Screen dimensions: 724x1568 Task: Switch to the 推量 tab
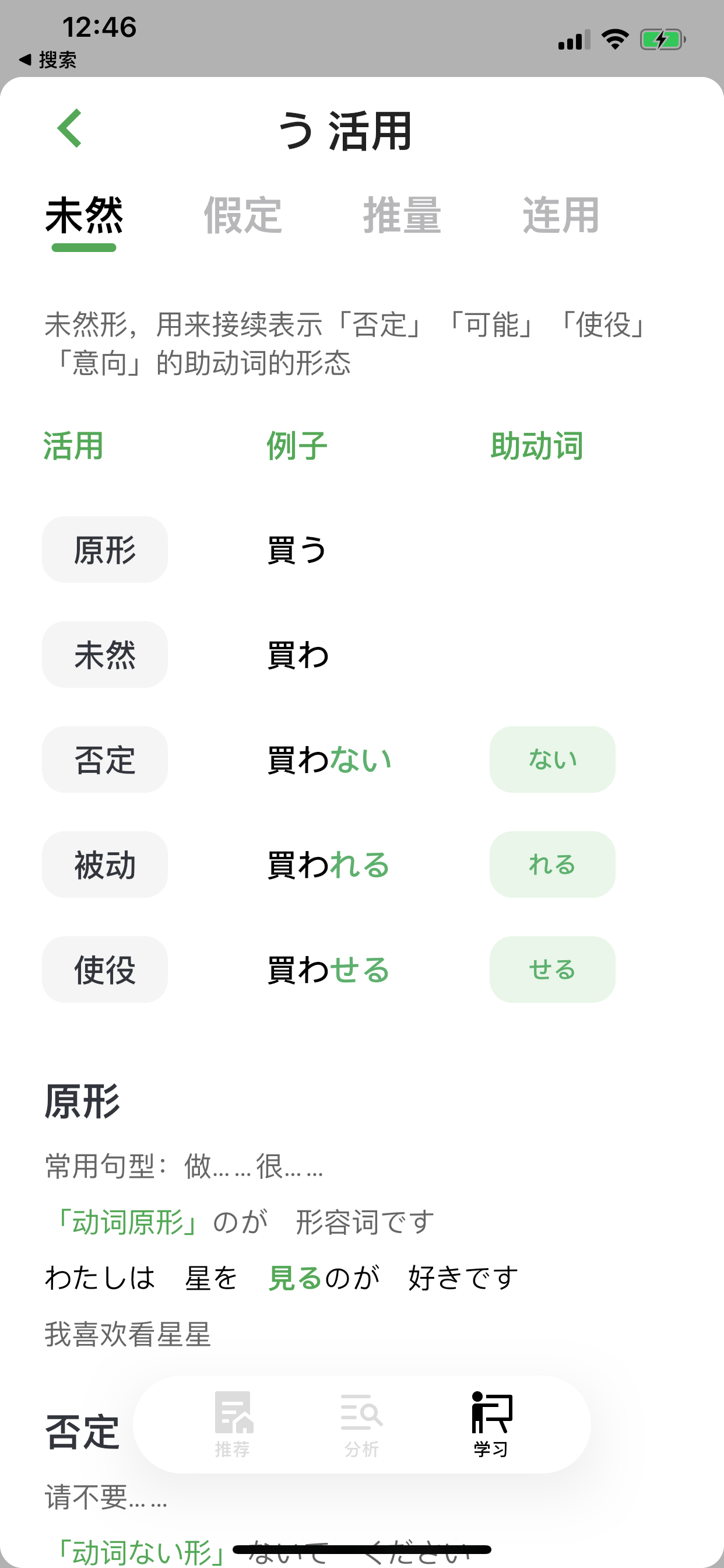pos(402,215)
